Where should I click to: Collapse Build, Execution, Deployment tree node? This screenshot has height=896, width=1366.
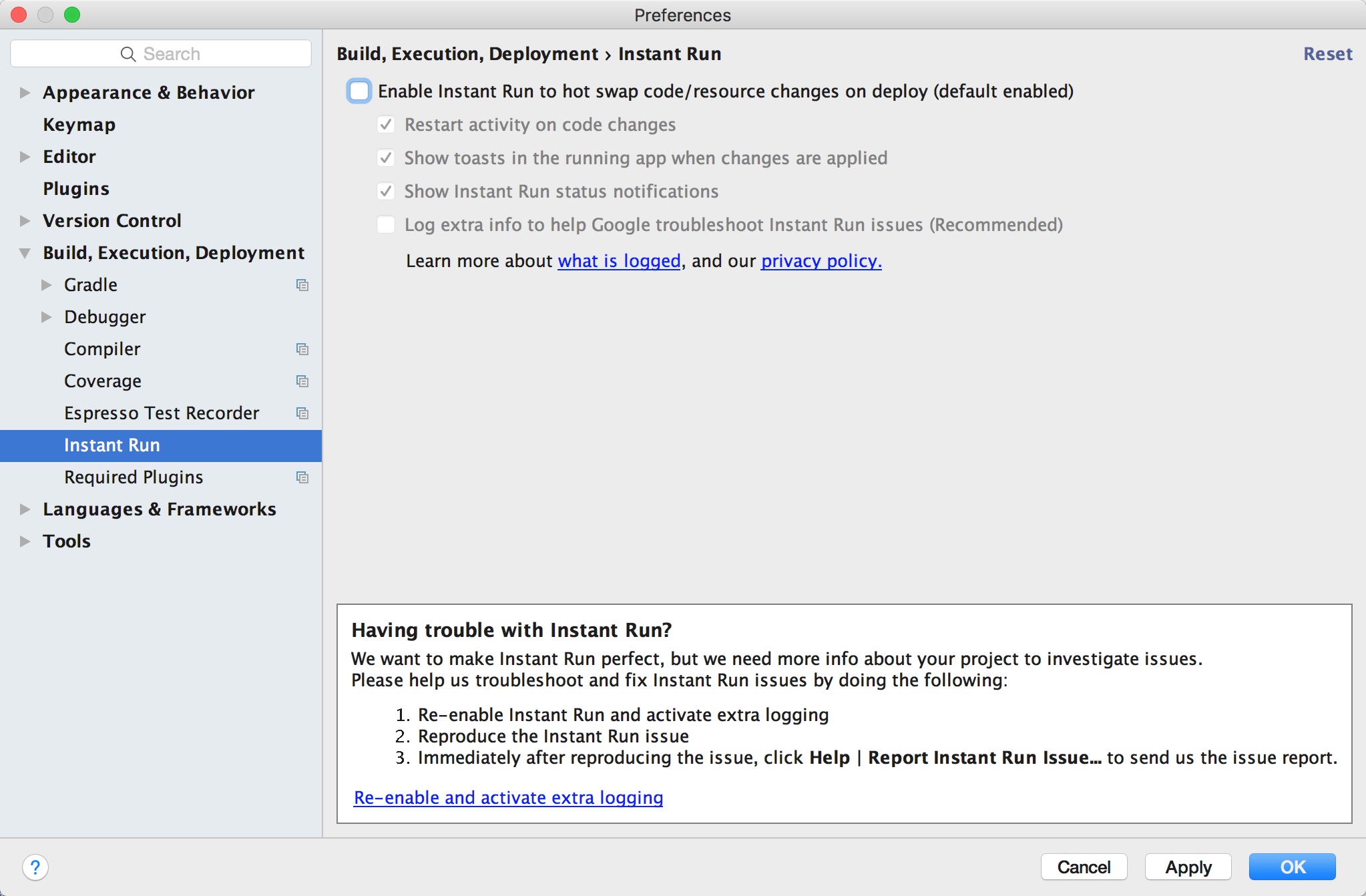tap(25, 253)
